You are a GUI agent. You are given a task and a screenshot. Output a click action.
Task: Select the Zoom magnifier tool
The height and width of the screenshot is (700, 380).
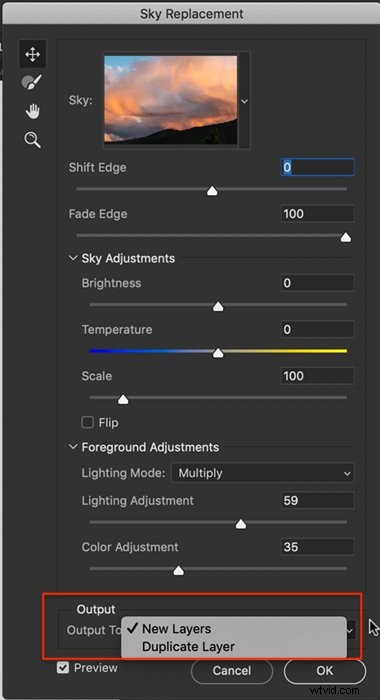(x=33, y=140)
